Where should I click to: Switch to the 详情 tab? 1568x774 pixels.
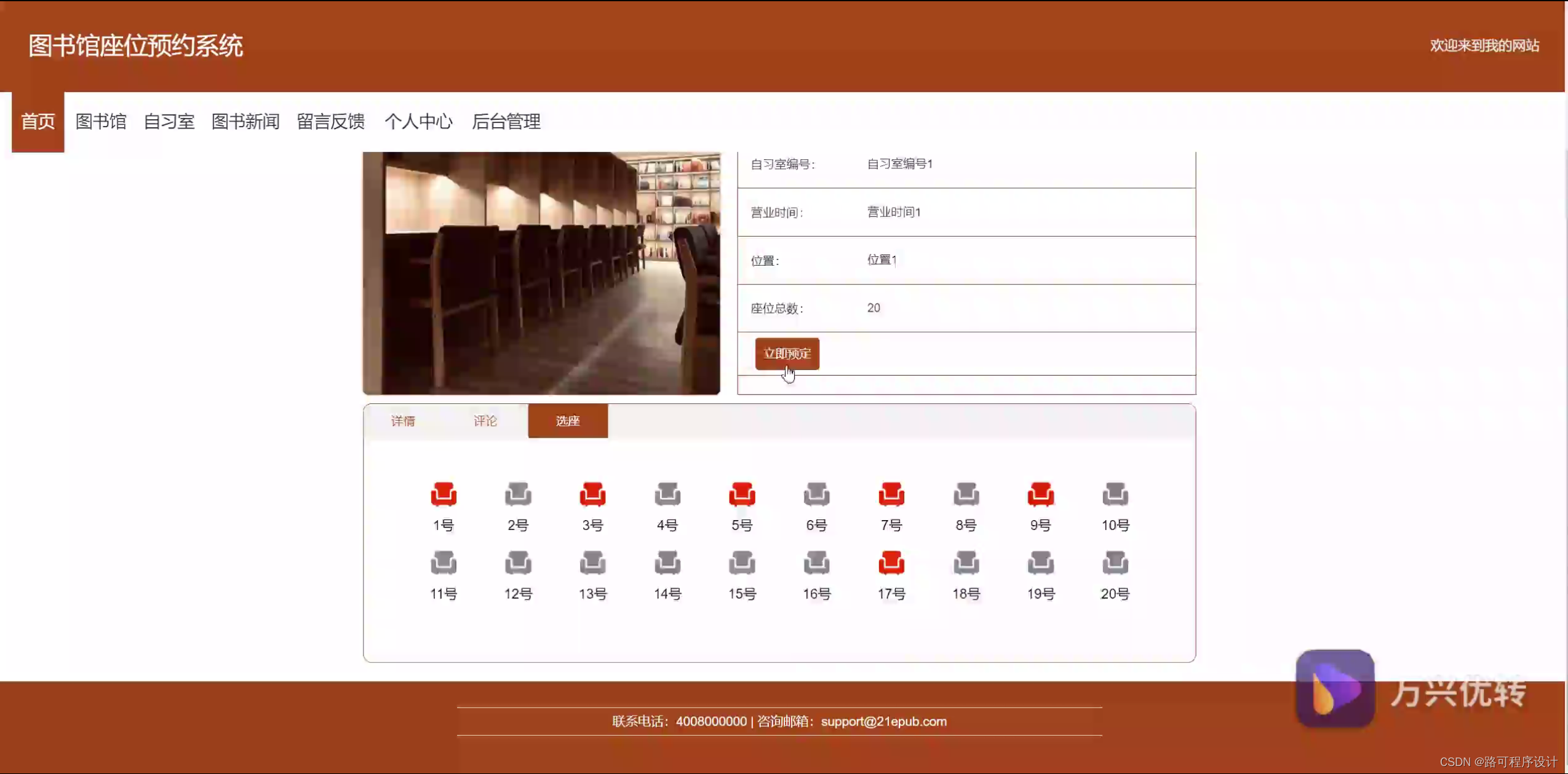pyautogui.click(x=404, y=421)
